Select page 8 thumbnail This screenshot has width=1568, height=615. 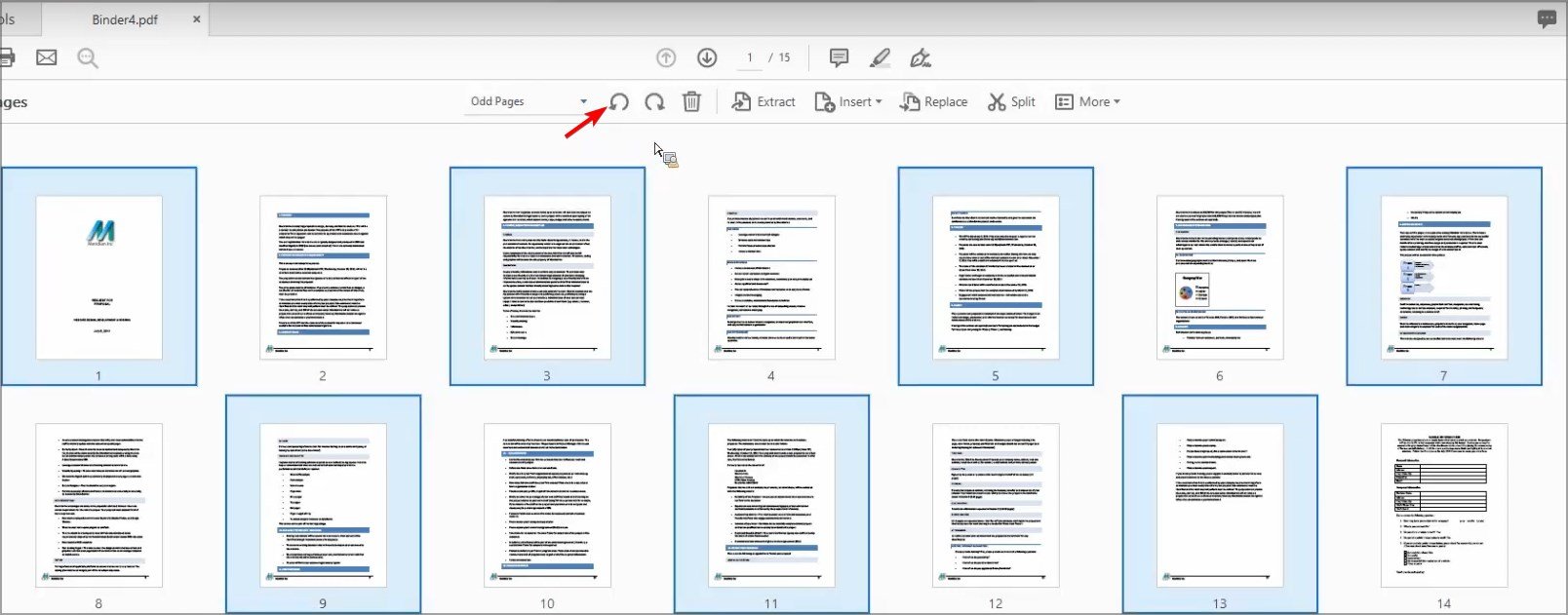point(98,506)
